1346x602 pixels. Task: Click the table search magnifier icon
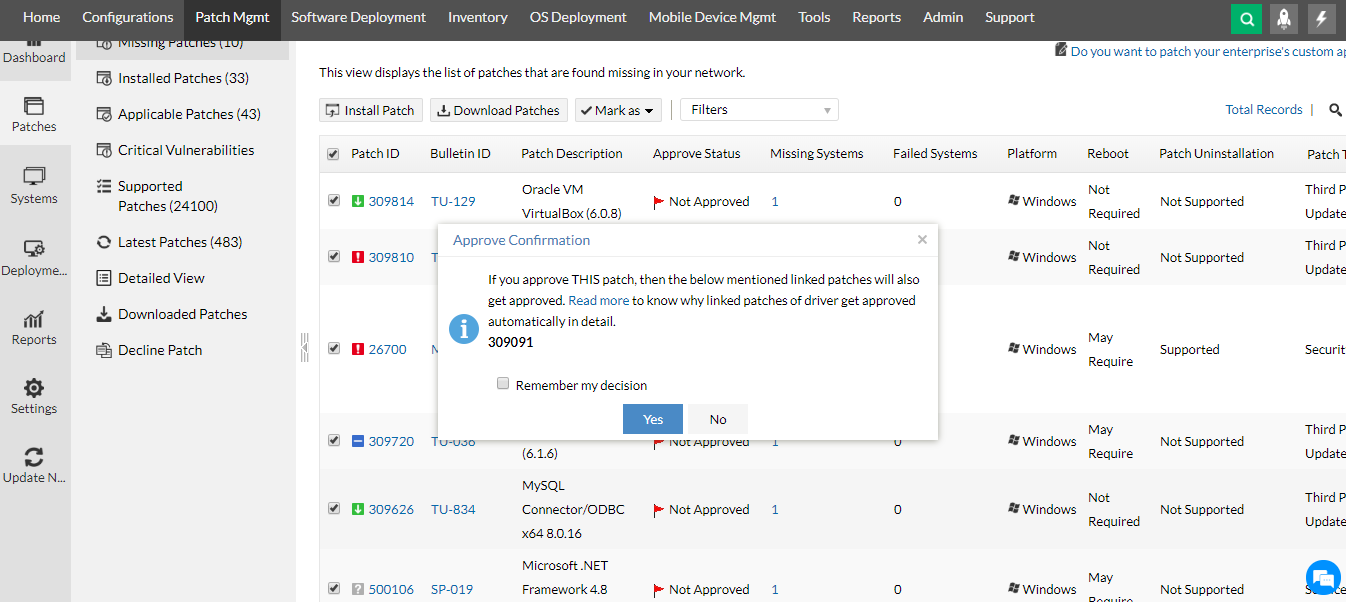click(1335, 110)
